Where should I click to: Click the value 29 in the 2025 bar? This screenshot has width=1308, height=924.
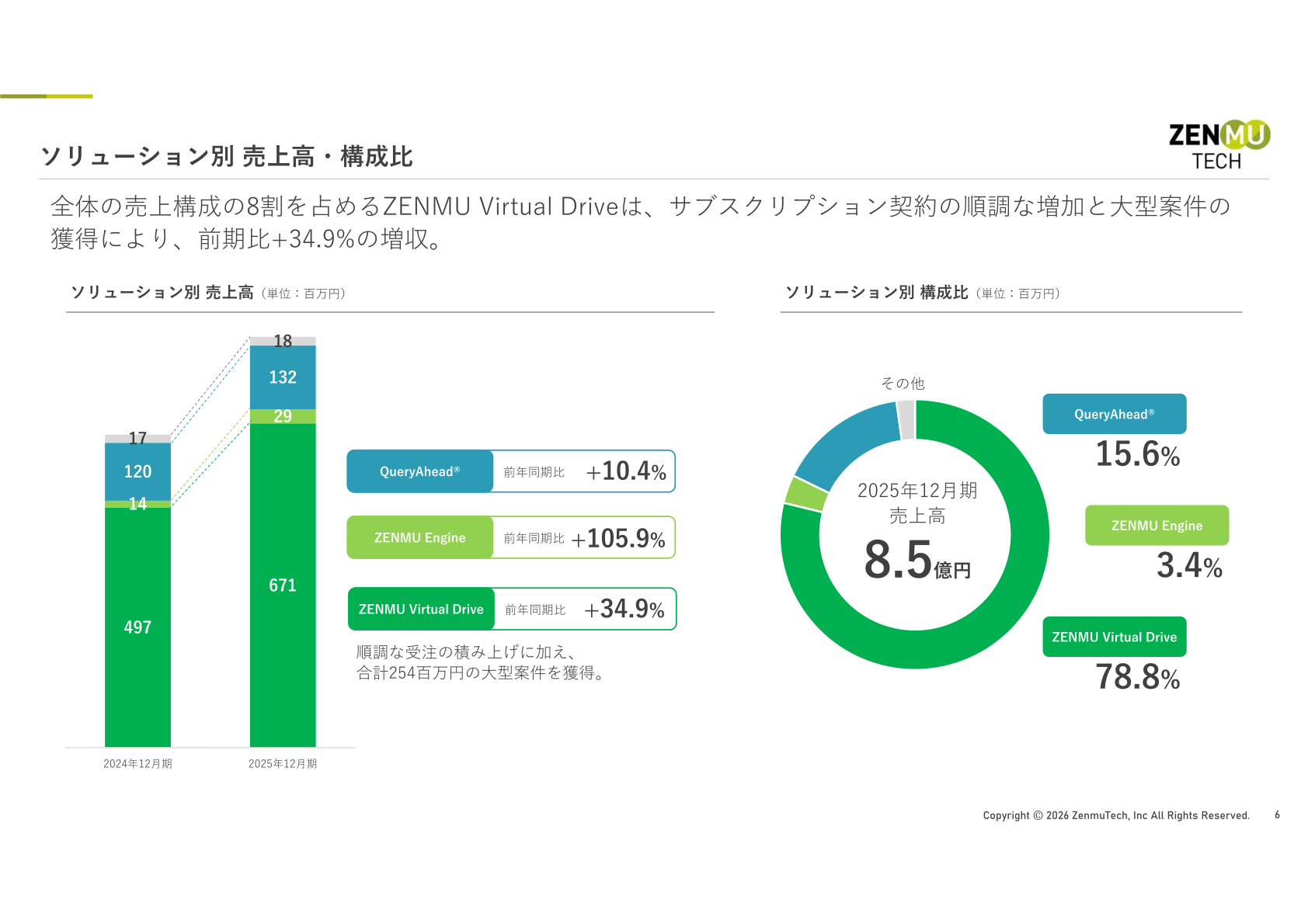pos(283,416)
